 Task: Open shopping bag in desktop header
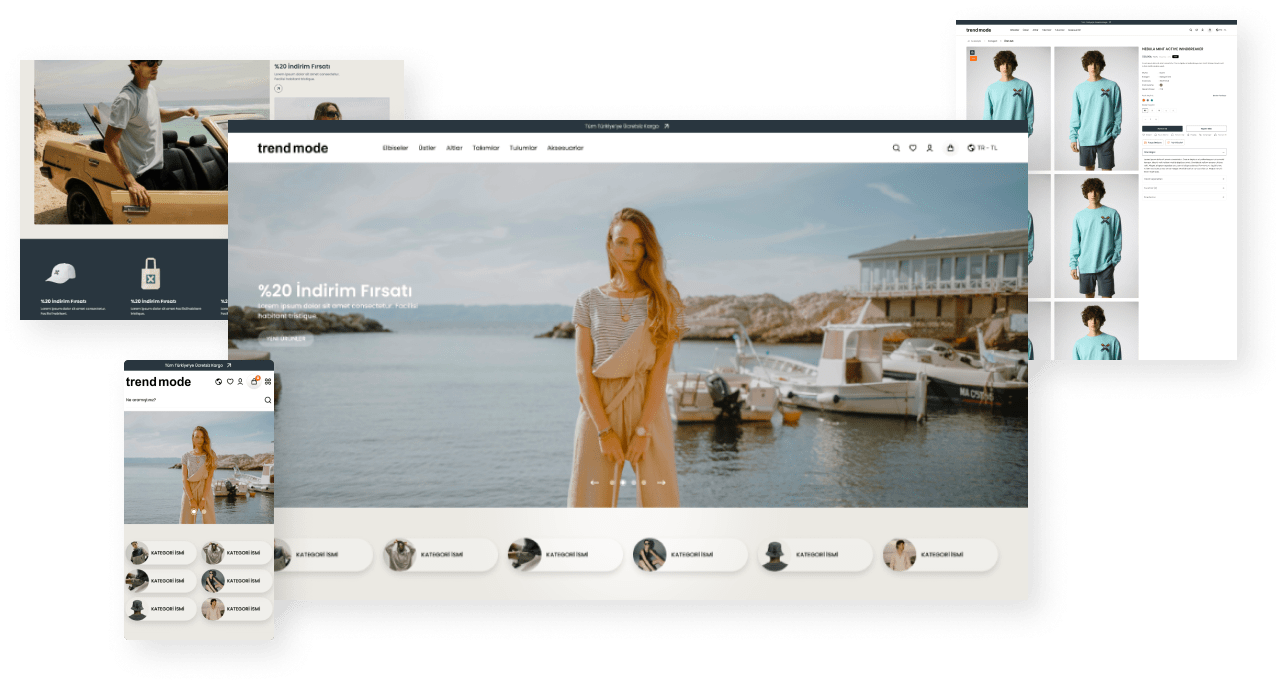(950, 148)
